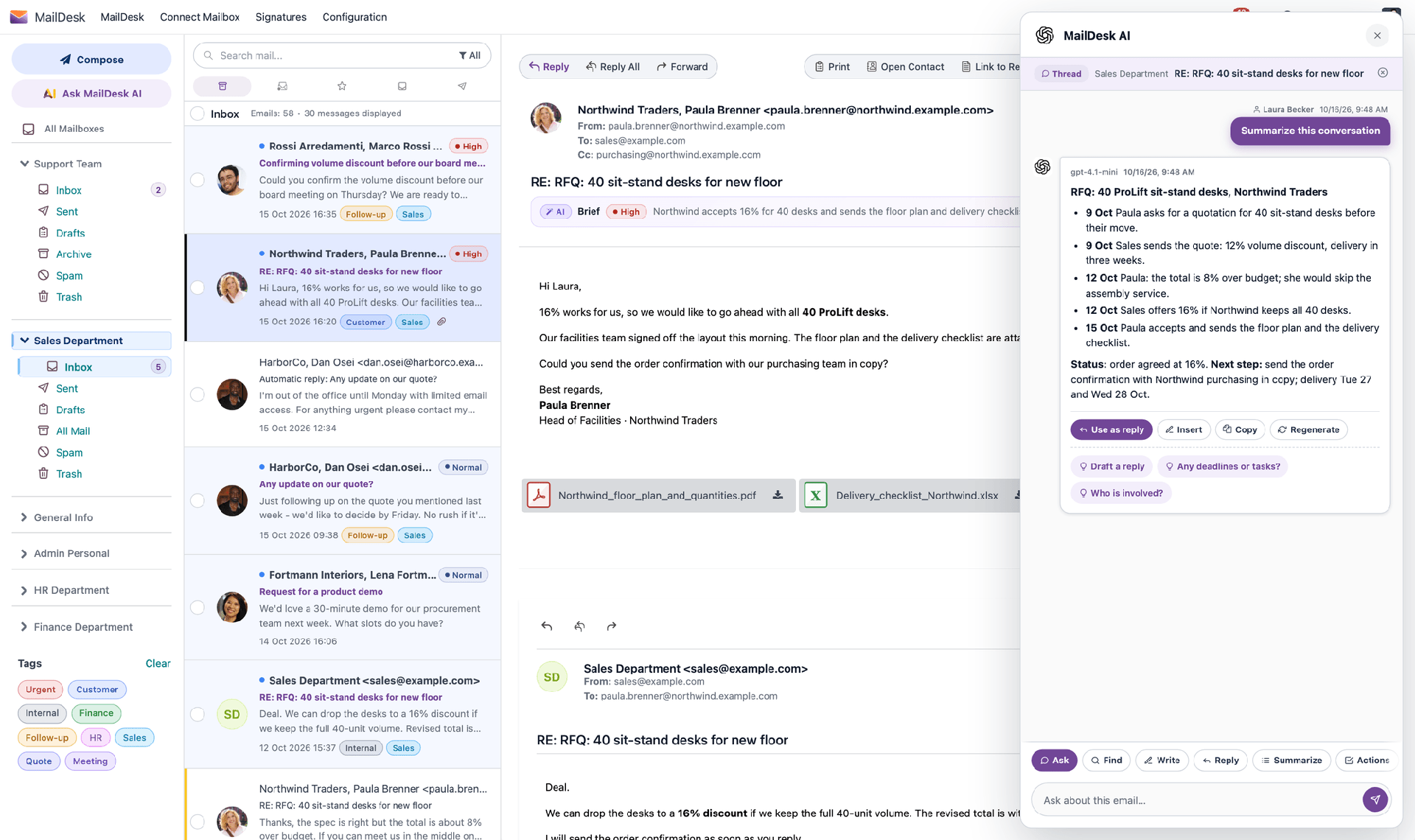Screen dimensions: 1415x840
Task: Open the Signatures menu
Action: point(281,17)
